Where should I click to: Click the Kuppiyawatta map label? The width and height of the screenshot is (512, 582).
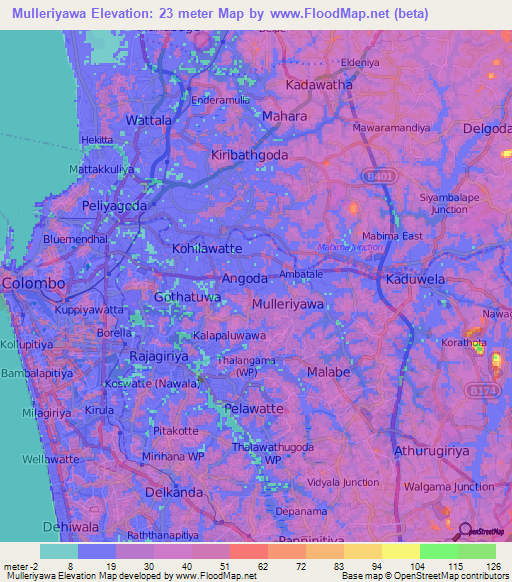[x=89, y=310]
